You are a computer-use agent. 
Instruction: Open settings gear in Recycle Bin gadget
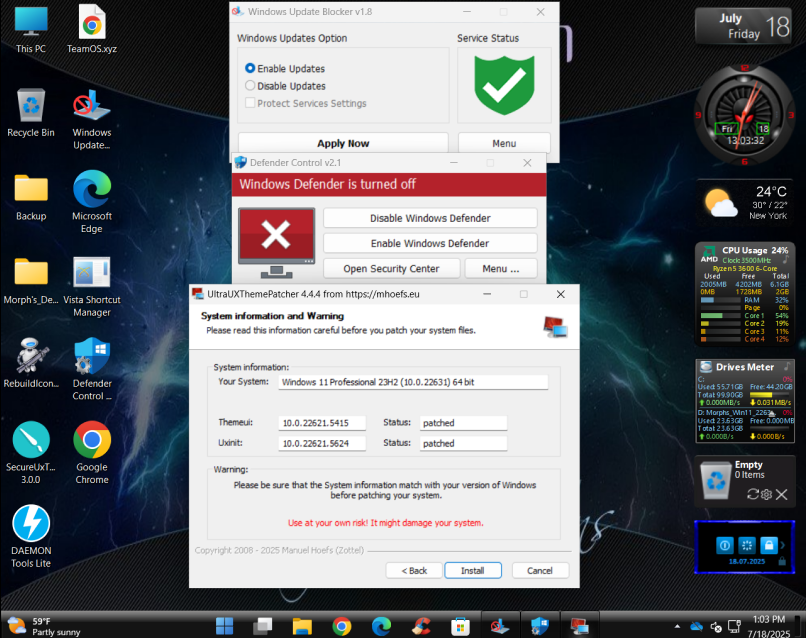point(766,494)
